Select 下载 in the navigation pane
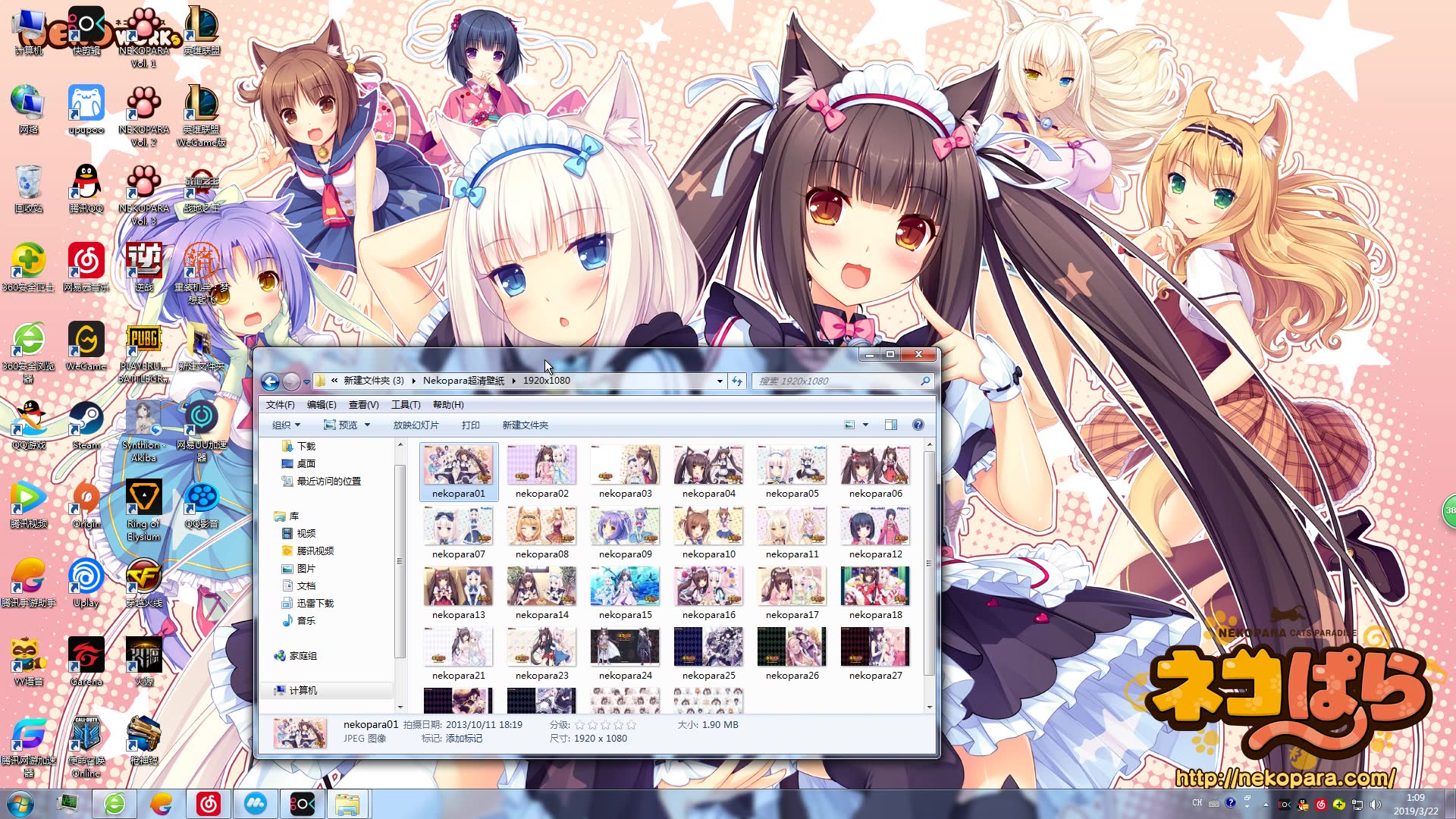This screenshot has width=1456, height=819. click(299, 446)
